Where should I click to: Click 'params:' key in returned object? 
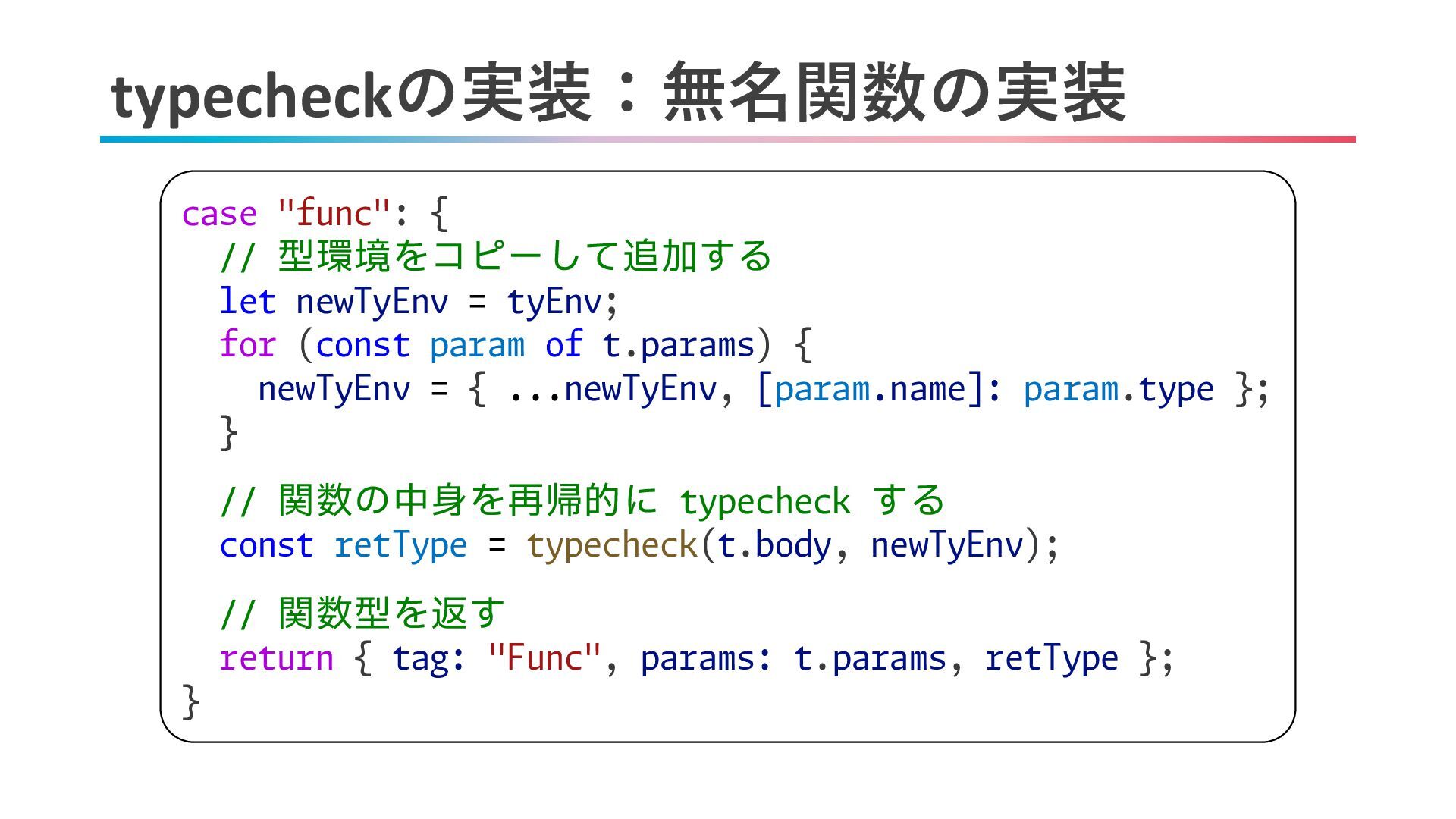(706, 658)
